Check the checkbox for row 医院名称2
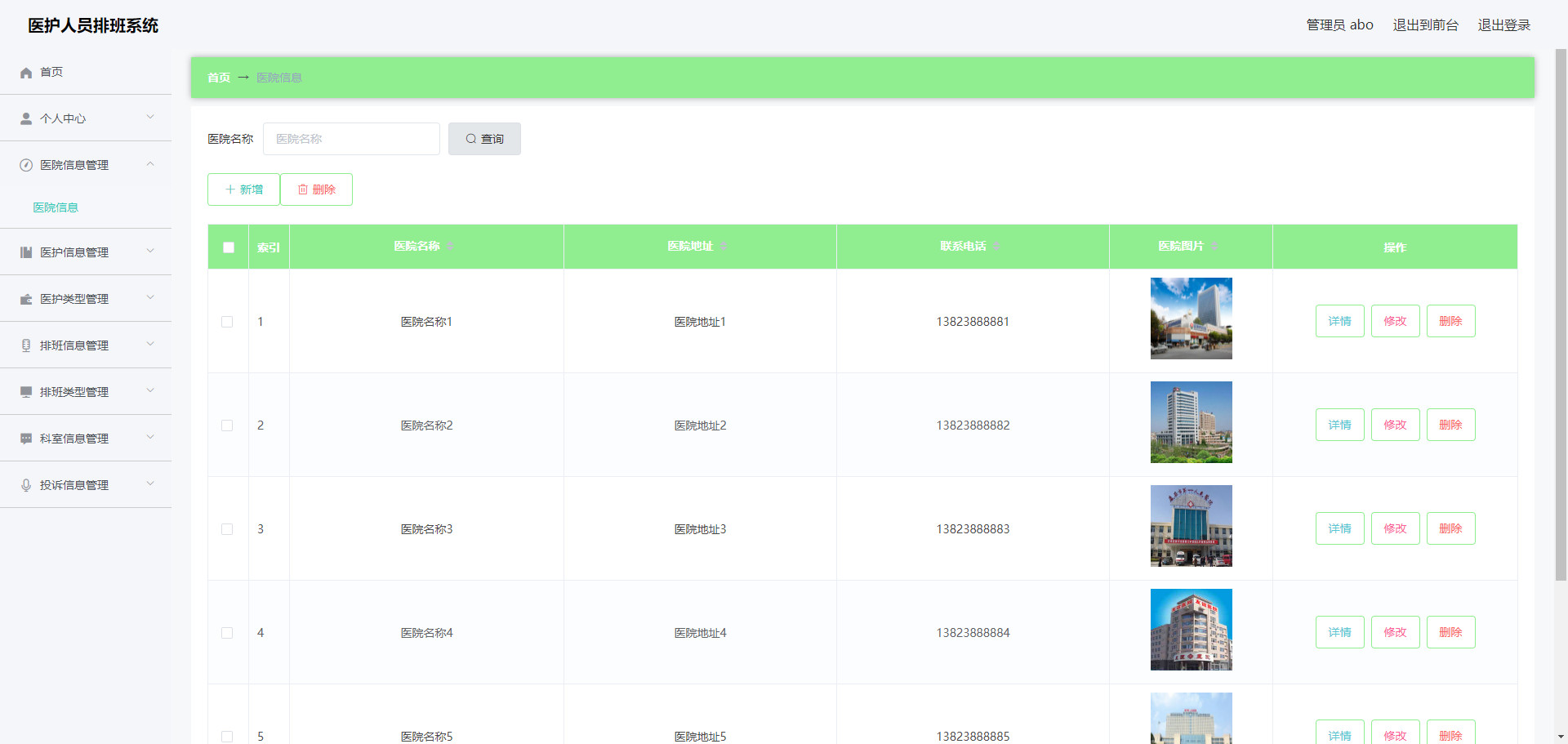The height and width of the screenshot is (744, 1568). (227, 425)
